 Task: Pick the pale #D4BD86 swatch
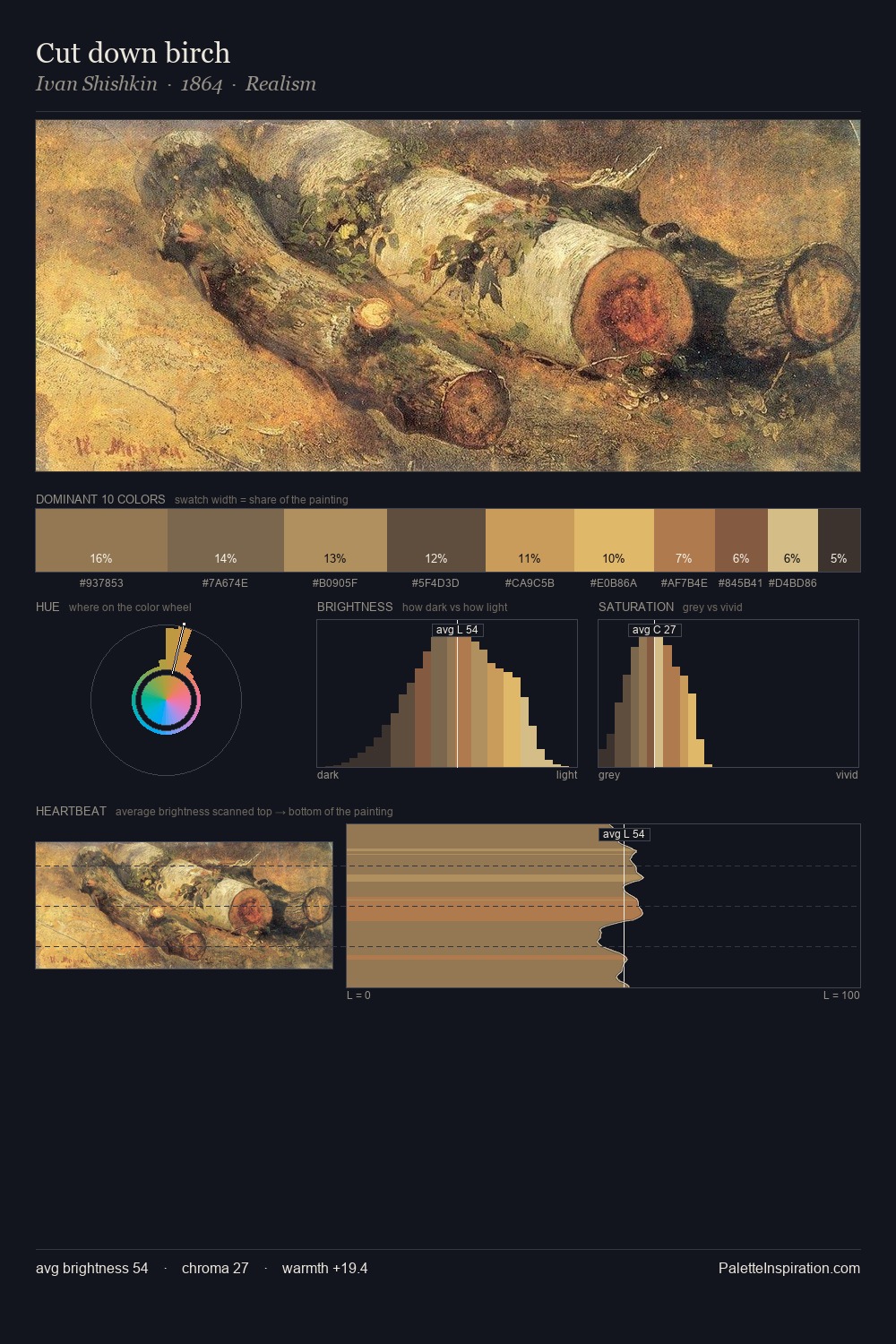coord(793,540)
